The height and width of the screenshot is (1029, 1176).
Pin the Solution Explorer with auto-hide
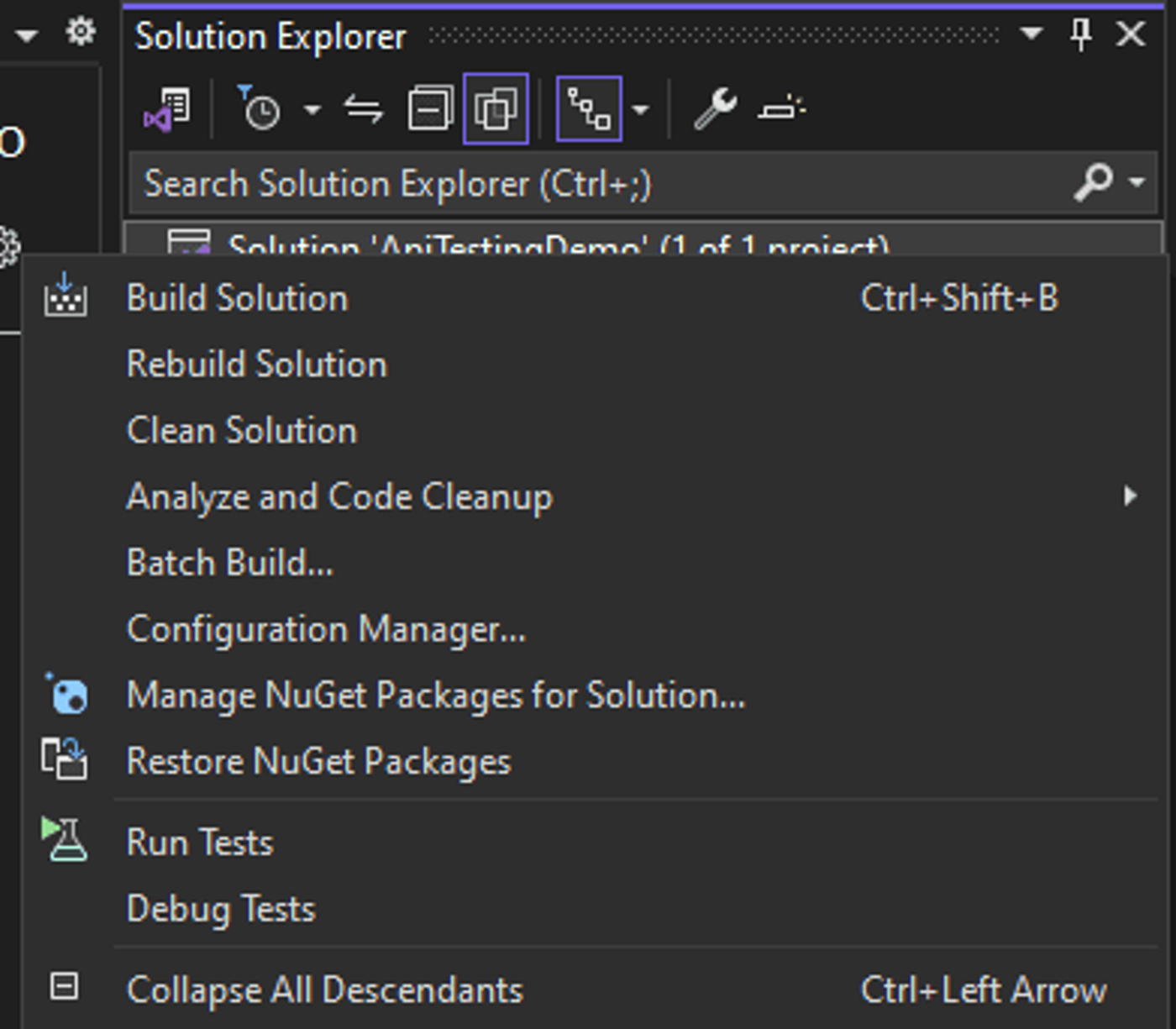click(x=1081, y=34)
